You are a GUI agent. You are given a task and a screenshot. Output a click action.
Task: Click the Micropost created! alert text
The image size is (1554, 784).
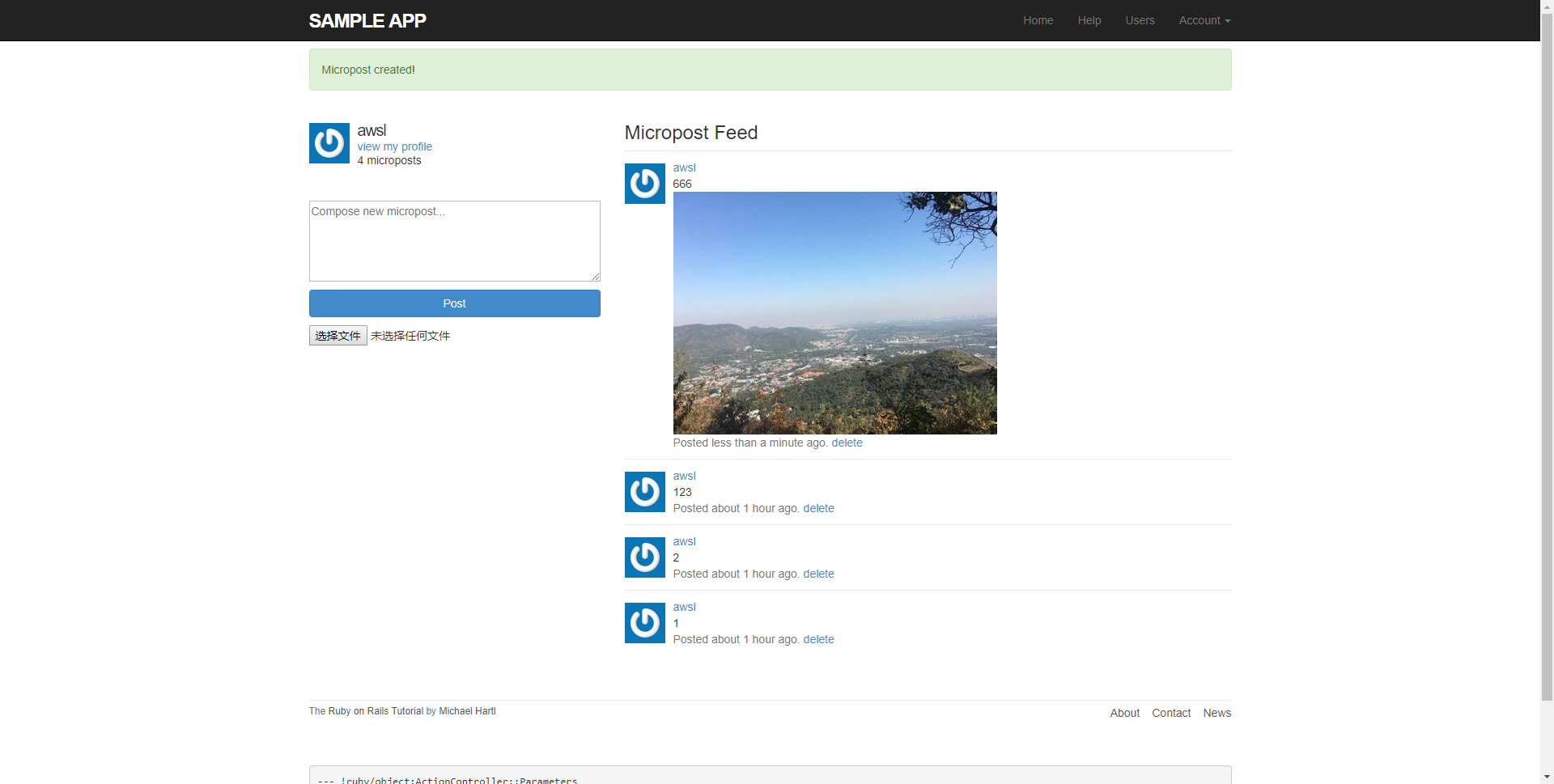tap(368, 70)
